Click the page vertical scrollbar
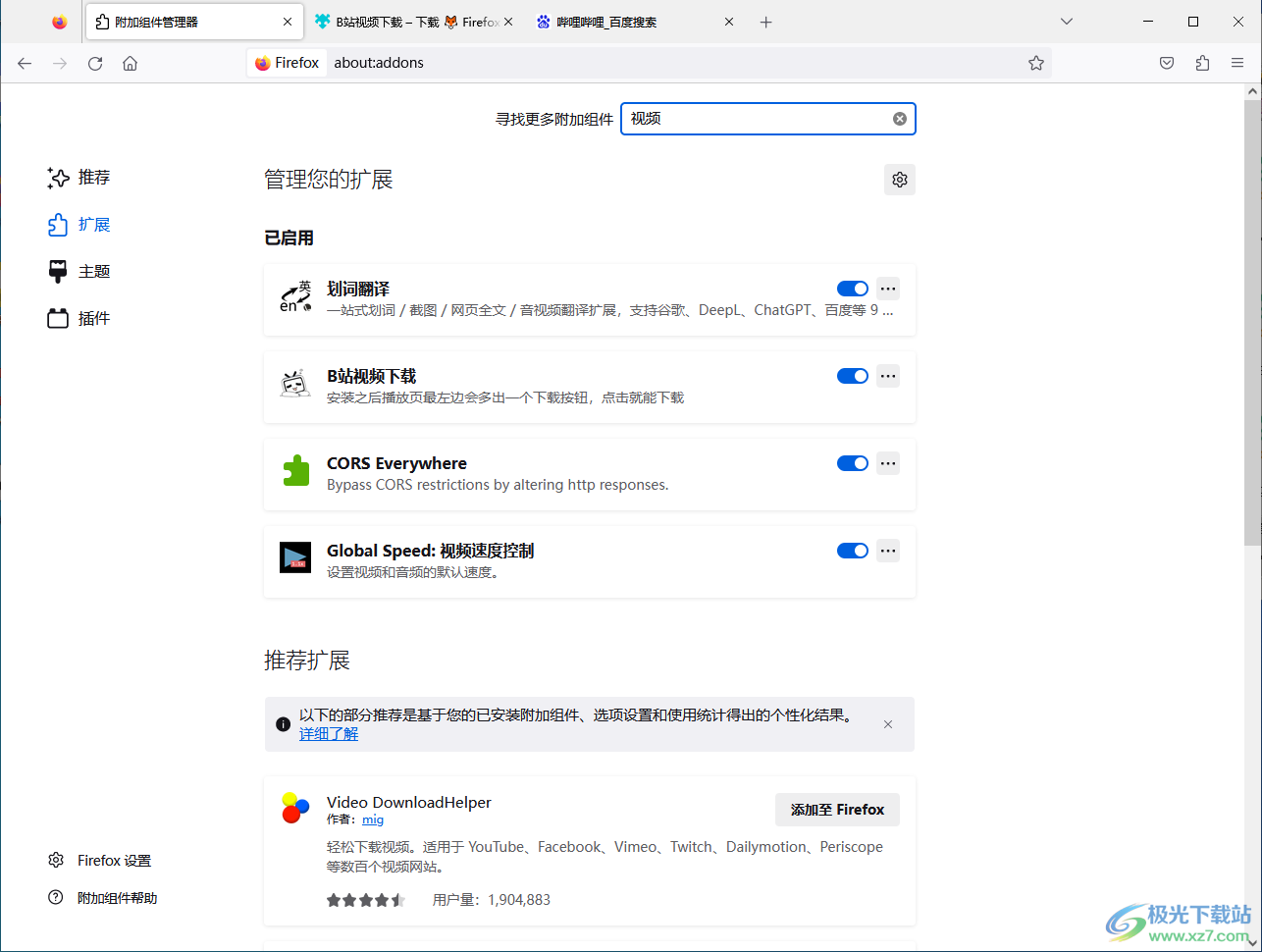This screenshot has height=952, width=1262. tap(1252, 324)
